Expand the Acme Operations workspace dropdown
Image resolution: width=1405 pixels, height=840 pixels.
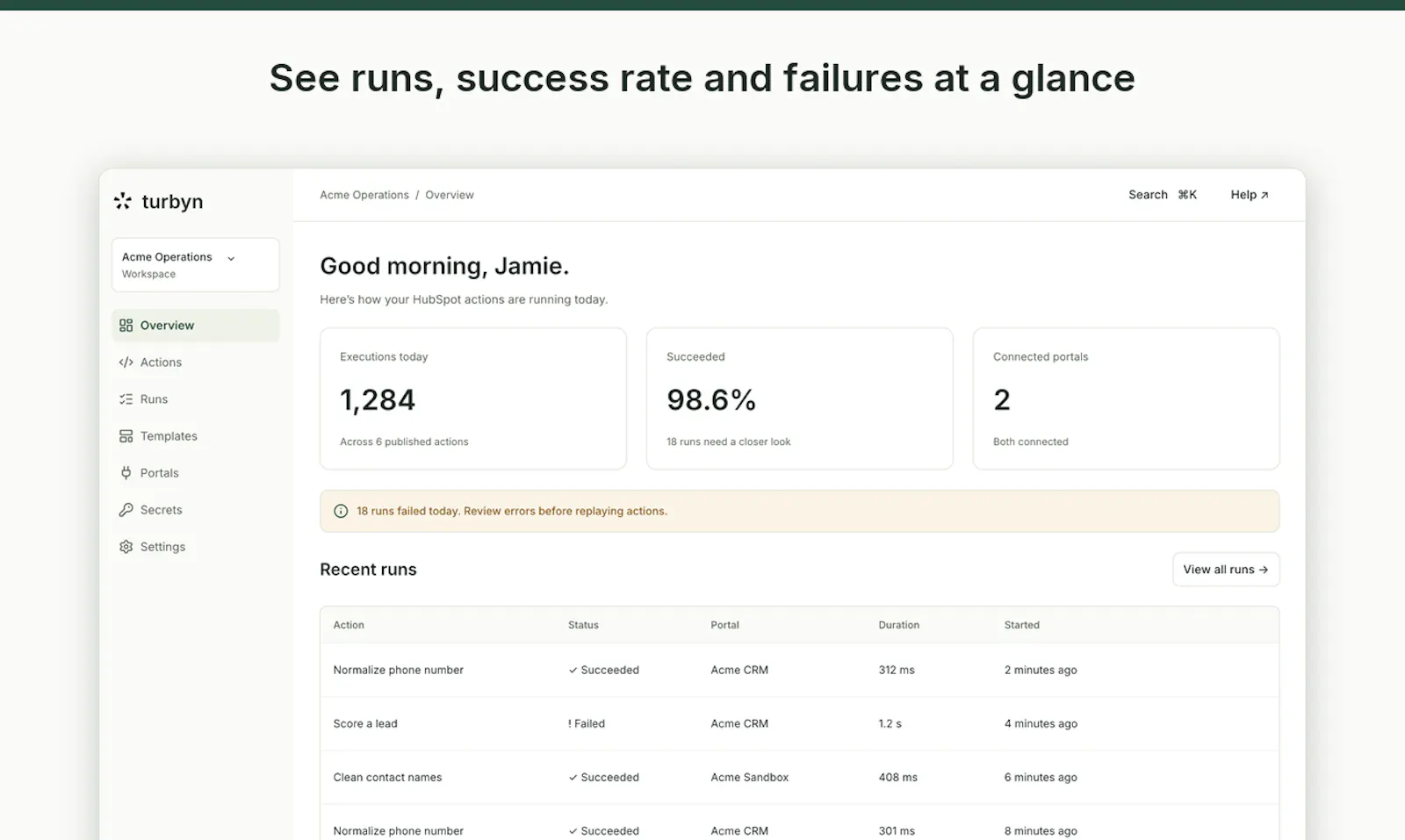point(195,265)
